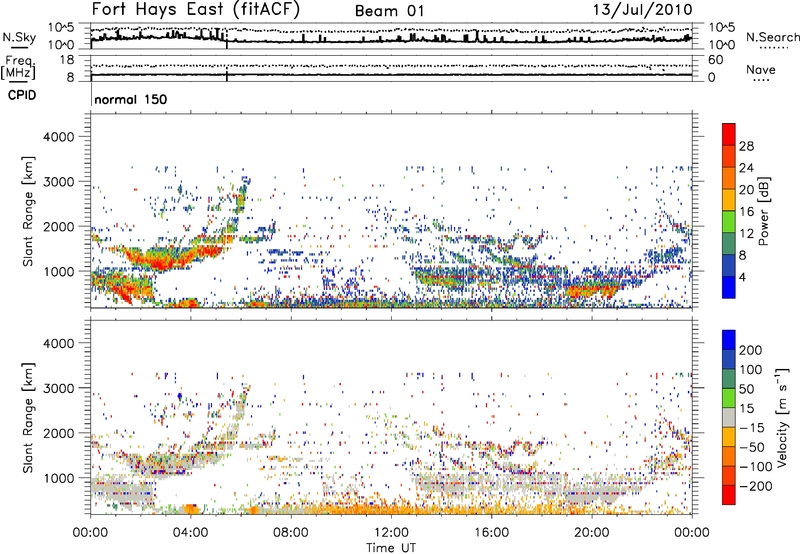Click the 20:00 time tick label
Screen dimensions: 800x554
(591, 533)
